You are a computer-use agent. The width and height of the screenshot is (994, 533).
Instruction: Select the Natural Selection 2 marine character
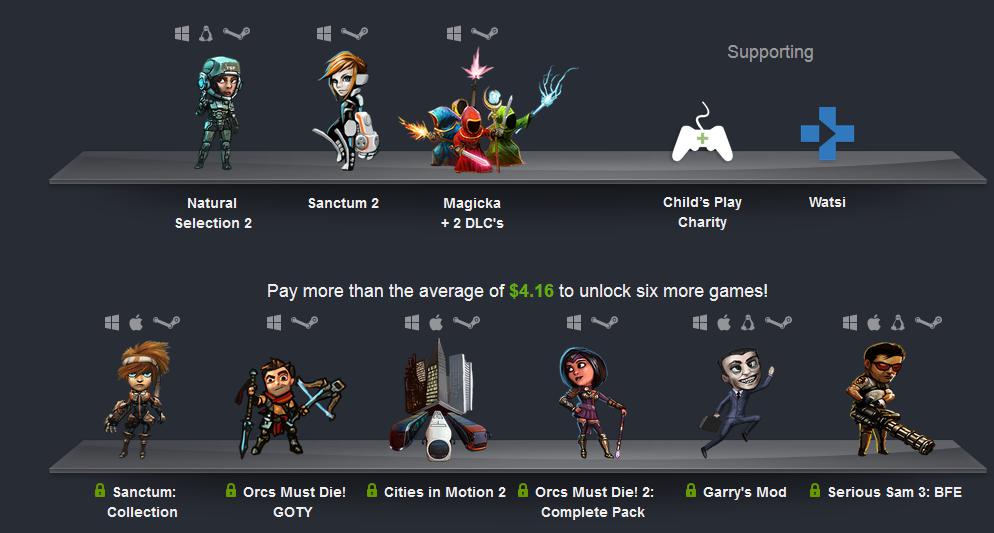[219, 113]
